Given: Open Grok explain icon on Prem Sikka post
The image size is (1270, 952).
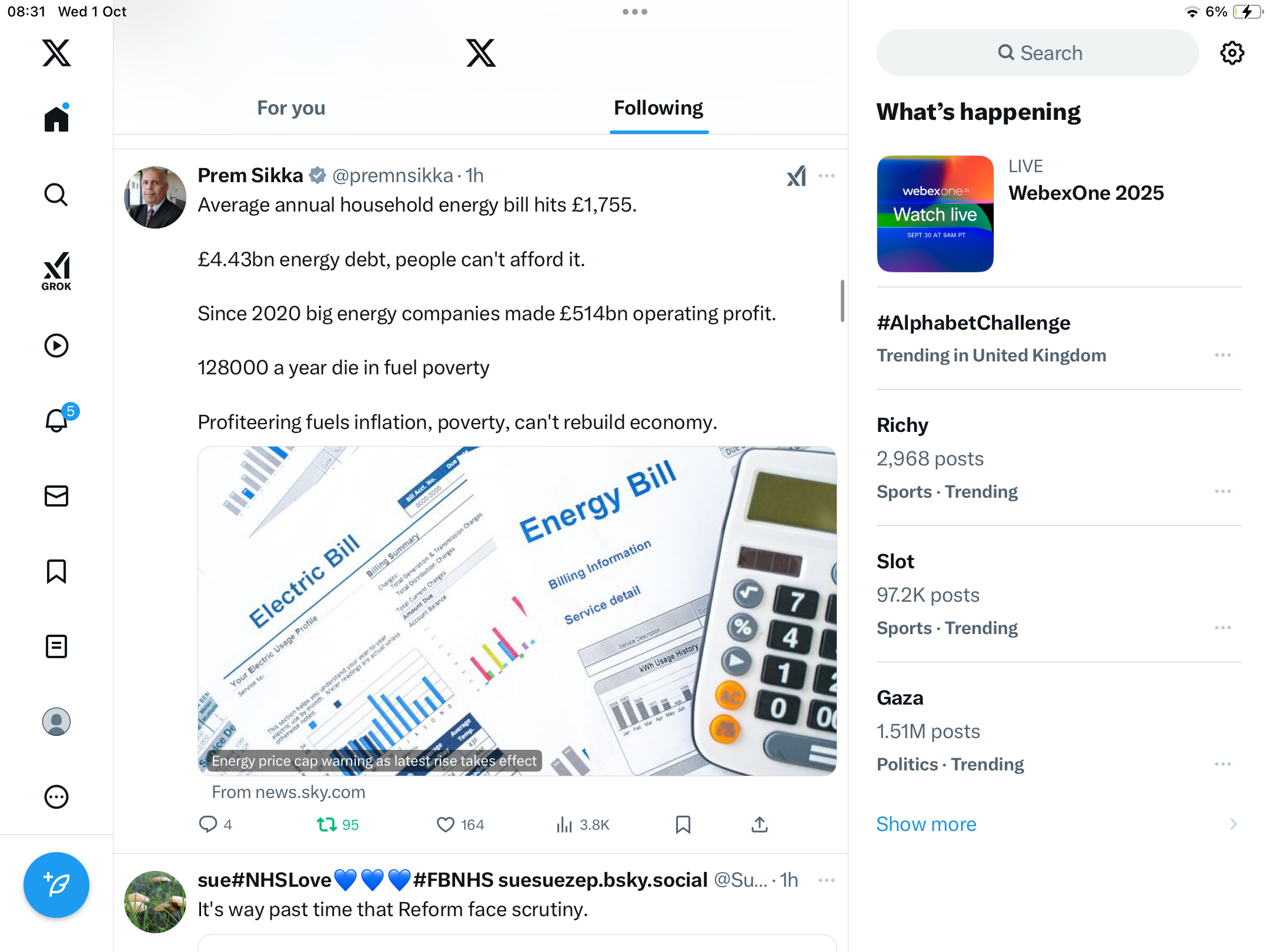Looking at the screenshot, I should click(x=797, y=176).
